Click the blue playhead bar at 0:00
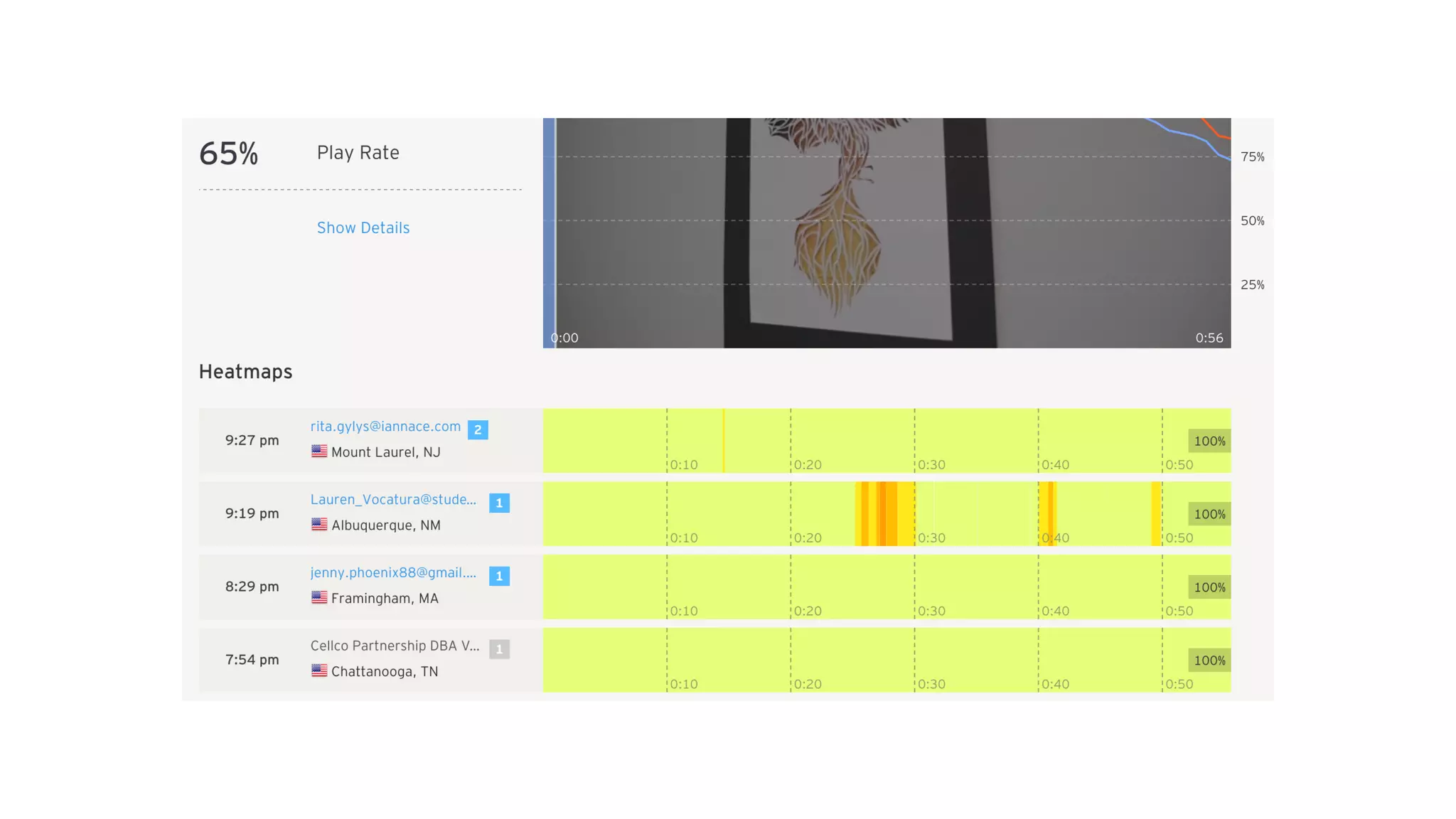Viewport: 1456px width, 819px height. (x=549, y=233)
